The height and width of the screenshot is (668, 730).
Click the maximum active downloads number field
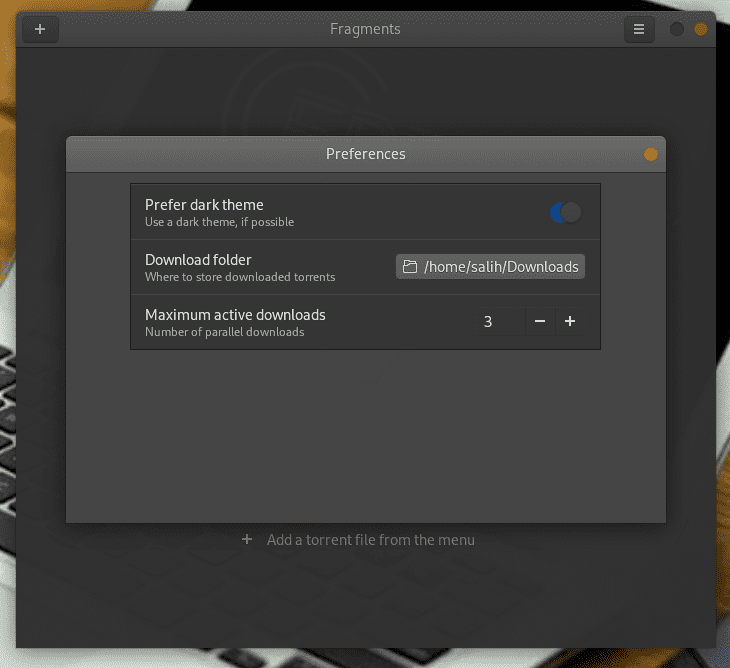click(x=495, y=321)
